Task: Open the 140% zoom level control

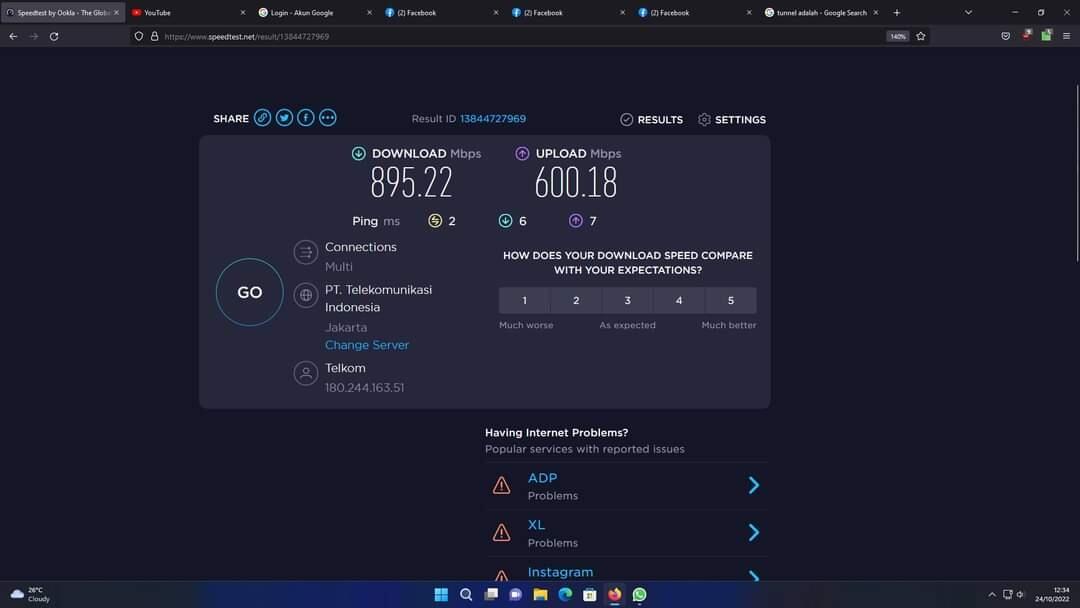Action: tap(897, 35)
